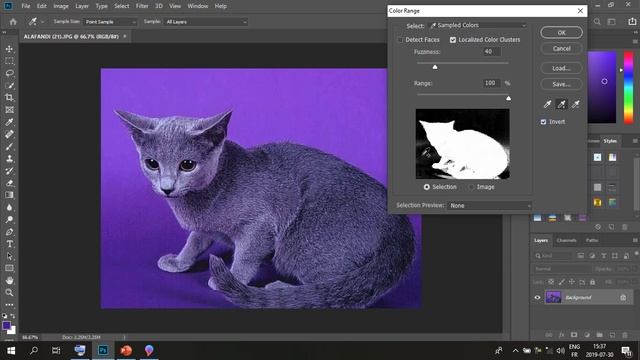
Task: Choose the plain Eyedropper in Color Range
Action: pyautogui.click(x=548, y=104)
